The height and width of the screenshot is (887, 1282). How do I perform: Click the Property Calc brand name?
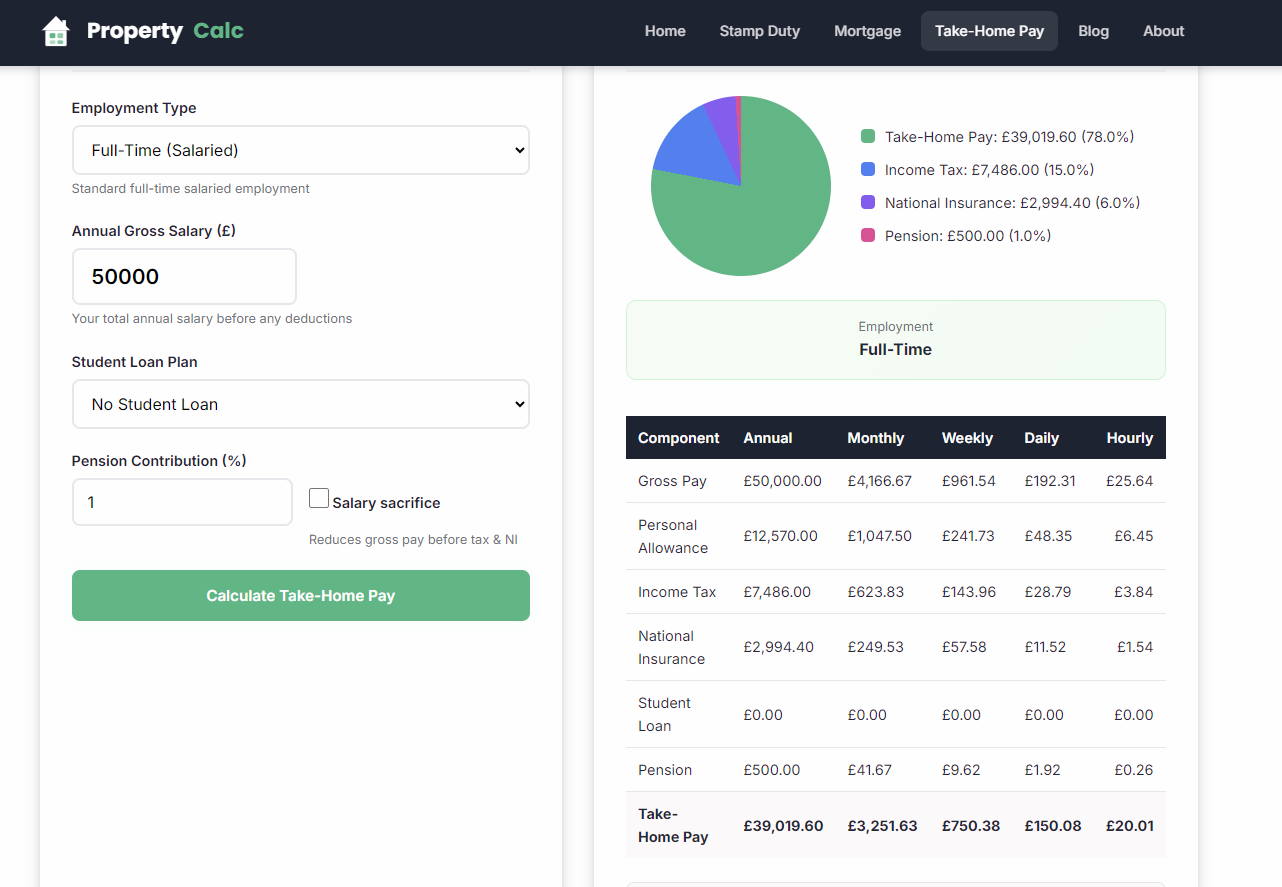click(x=165, y=31)
